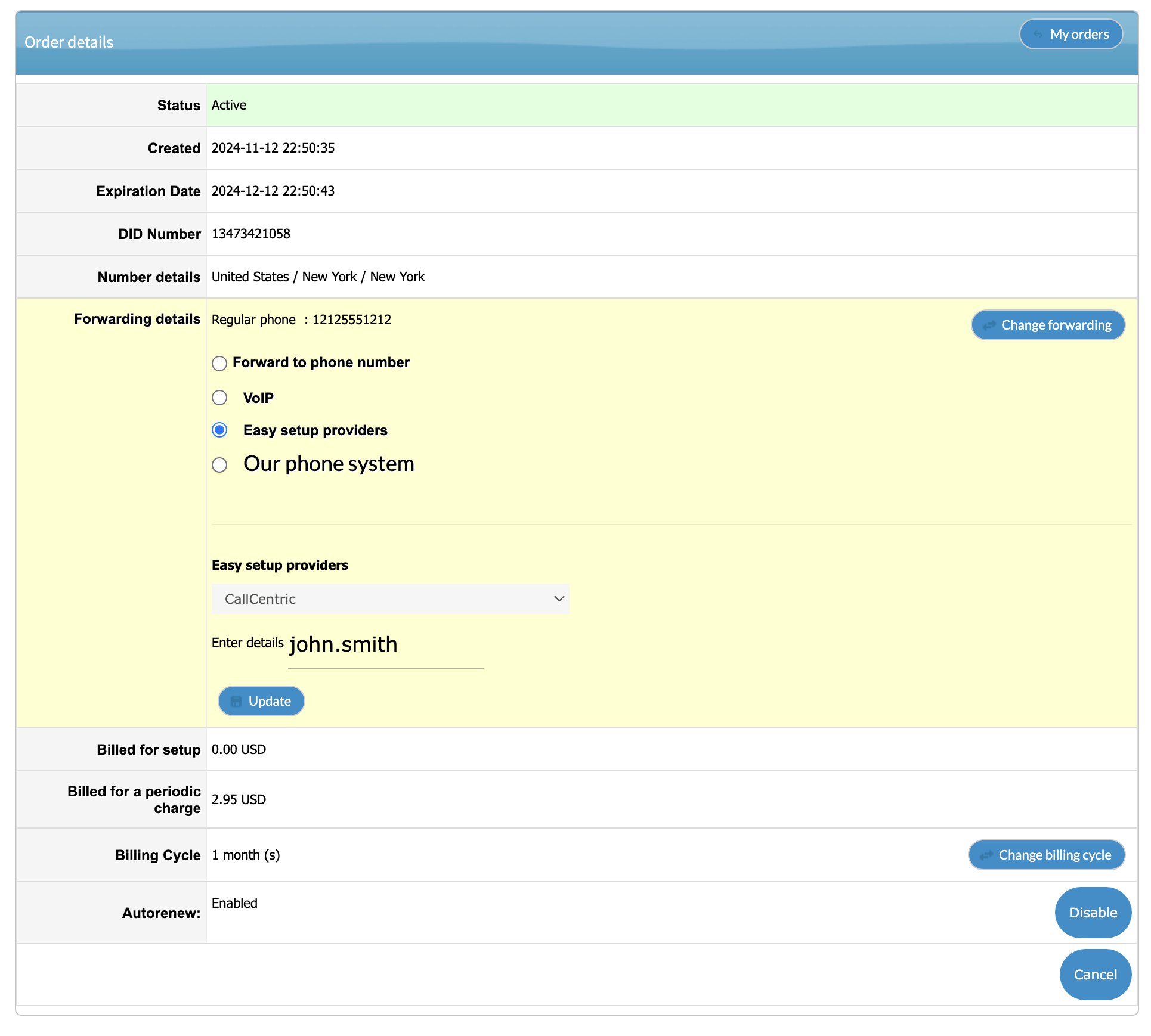
Task: Select Easy setup providers radio button
Action: [219, 430]
